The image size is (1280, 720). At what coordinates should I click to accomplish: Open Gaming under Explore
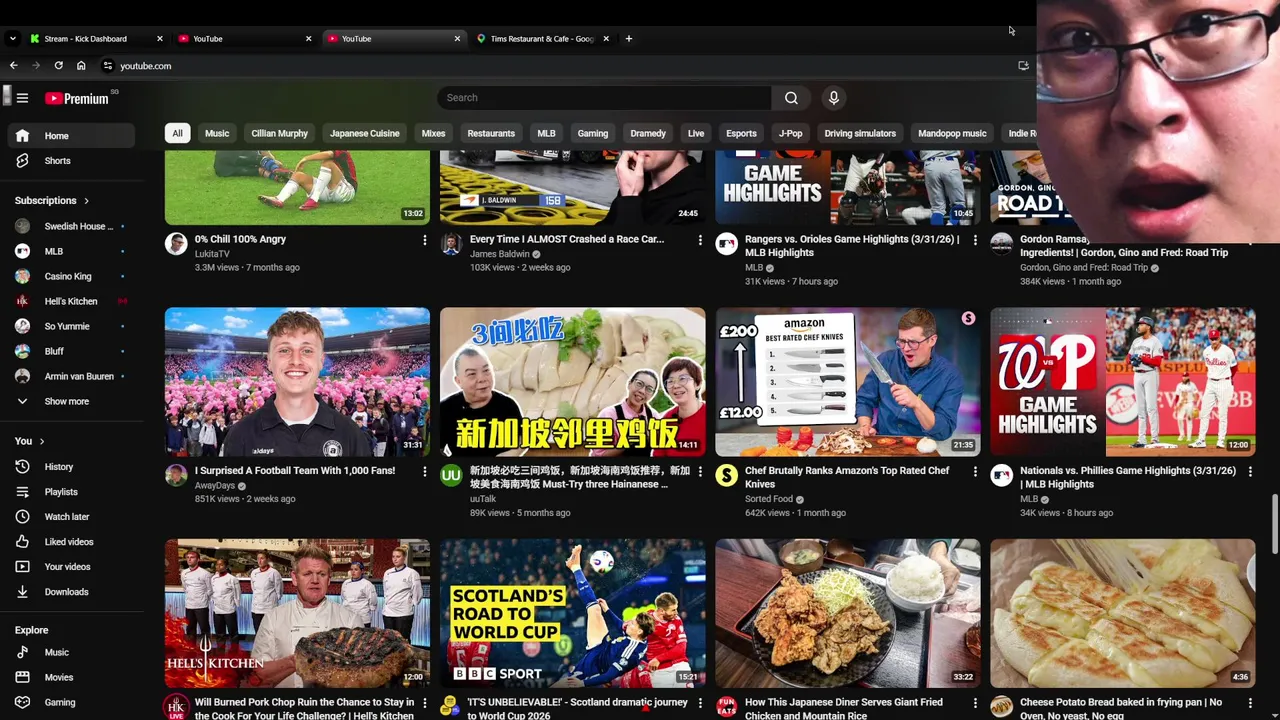tap(71, 702)
